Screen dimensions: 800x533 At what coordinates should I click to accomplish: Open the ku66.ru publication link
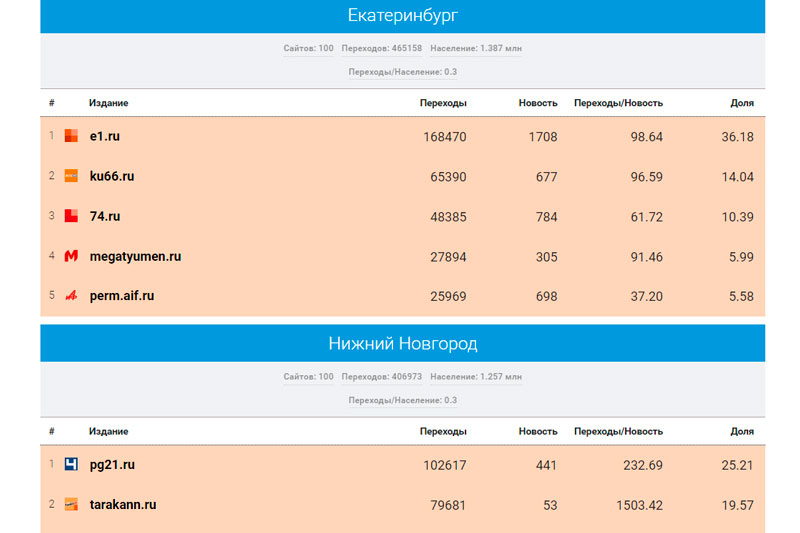(111, 176)
